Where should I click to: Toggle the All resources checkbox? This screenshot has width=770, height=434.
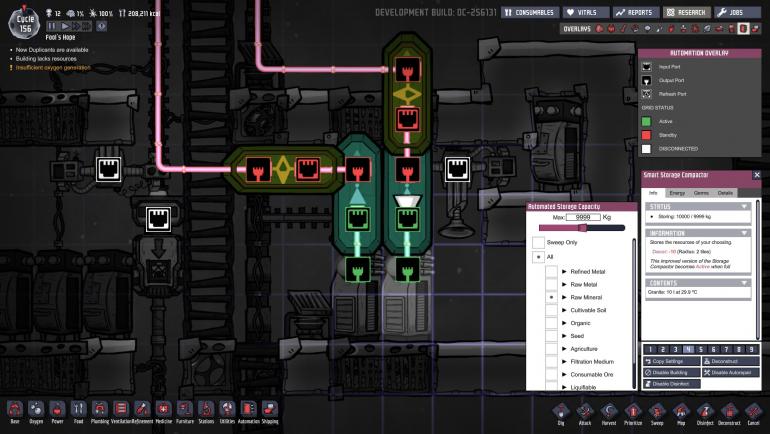539,257
